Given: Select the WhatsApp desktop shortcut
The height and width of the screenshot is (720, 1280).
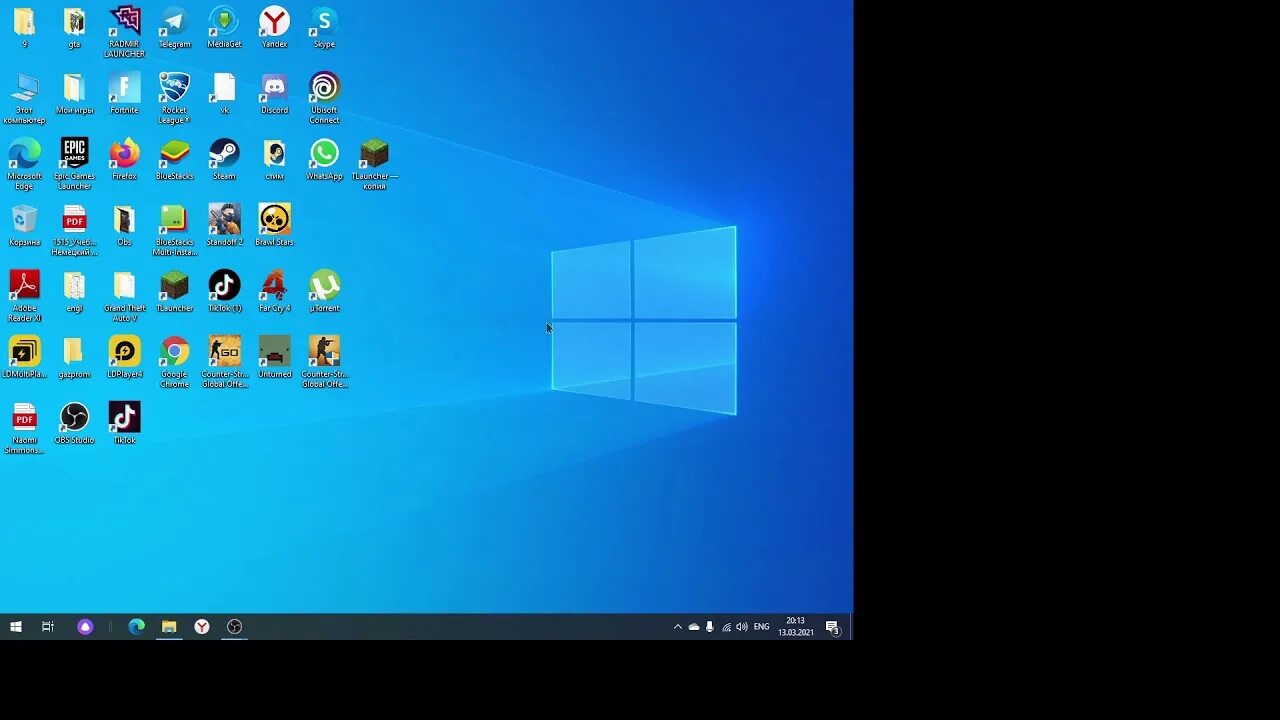Looking at the screenshot, I should click(x=324, y=159).
